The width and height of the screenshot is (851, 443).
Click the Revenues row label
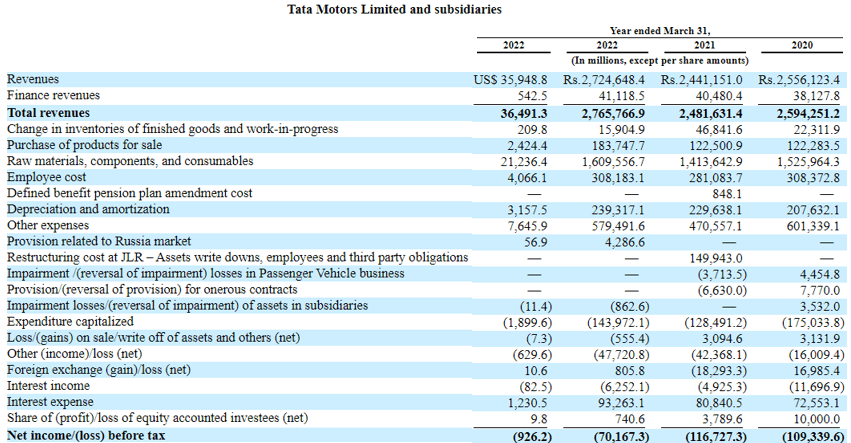point(33,79)
